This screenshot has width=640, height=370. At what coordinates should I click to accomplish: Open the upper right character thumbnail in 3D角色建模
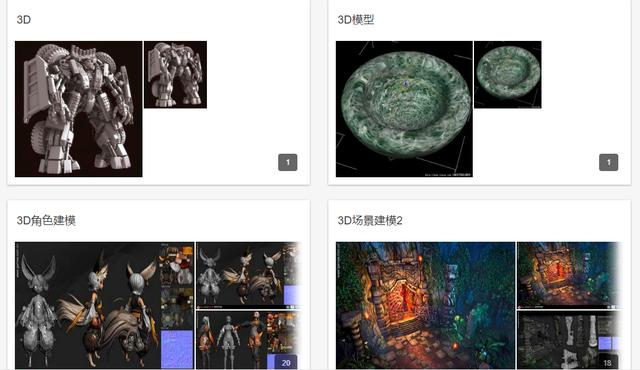[249, 275]
